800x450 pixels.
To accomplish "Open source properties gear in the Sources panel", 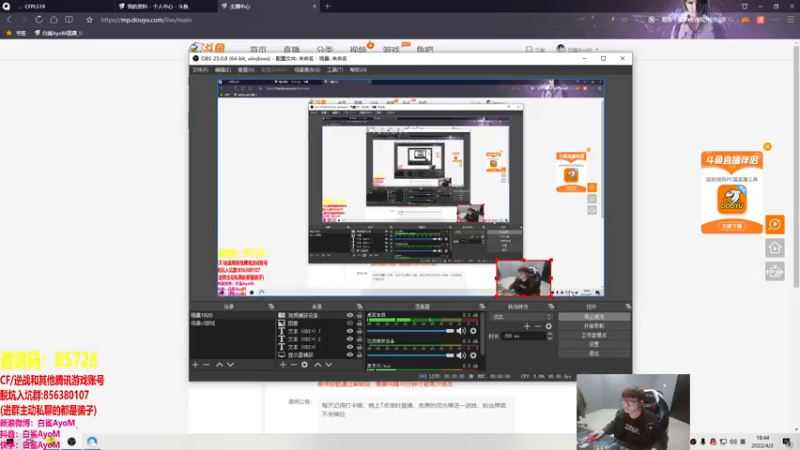I will point(305,365).
